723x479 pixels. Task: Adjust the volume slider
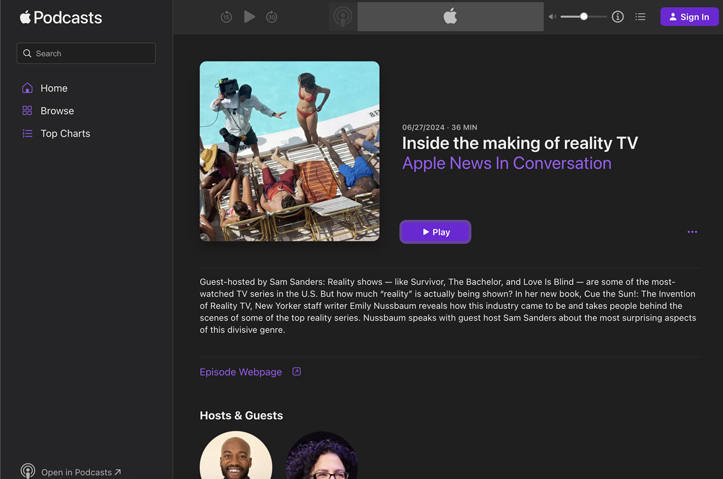pyautogui.click(x=584, y=17)
